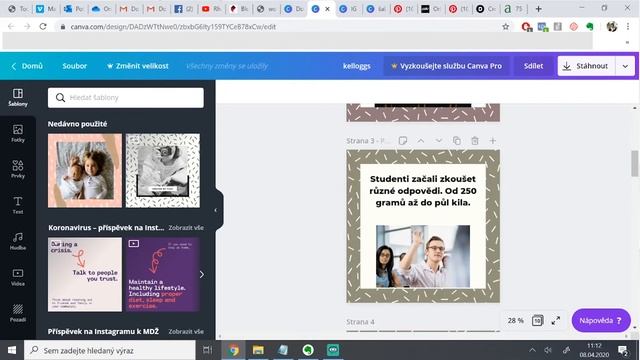Image resolution: width=640 pixels, height=360 pixels.
Task: Duplicate page Strana 3
Action: 457,141
